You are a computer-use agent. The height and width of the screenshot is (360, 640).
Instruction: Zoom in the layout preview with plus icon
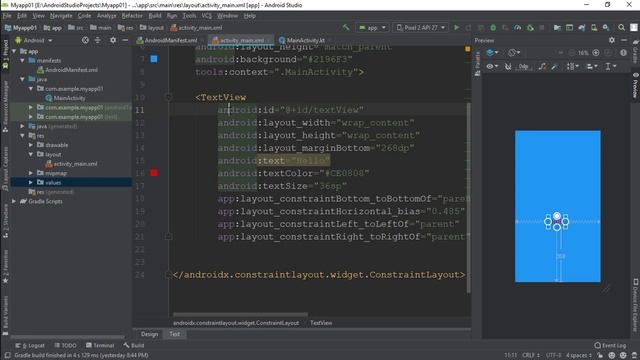click(x=596, y=53)
